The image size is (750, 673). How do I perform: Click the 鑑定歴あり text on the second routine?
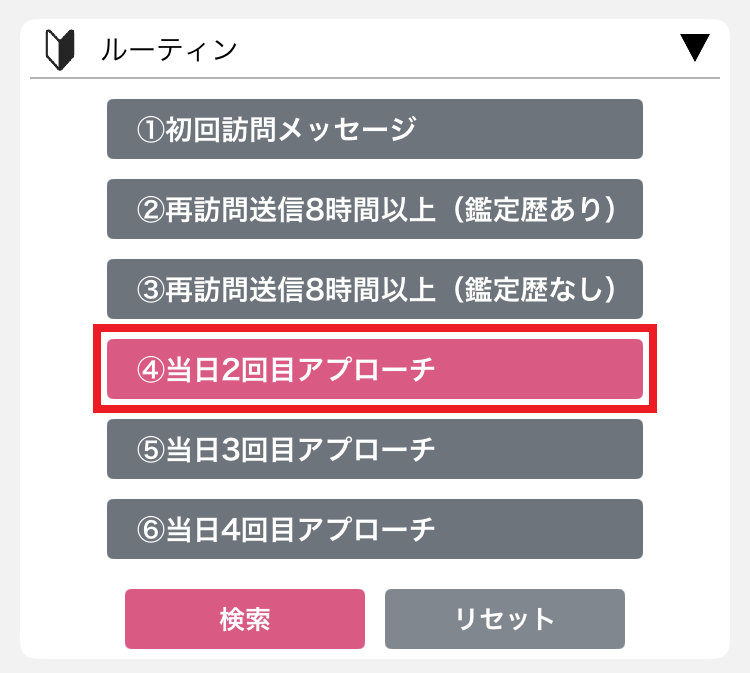point(533,210)
